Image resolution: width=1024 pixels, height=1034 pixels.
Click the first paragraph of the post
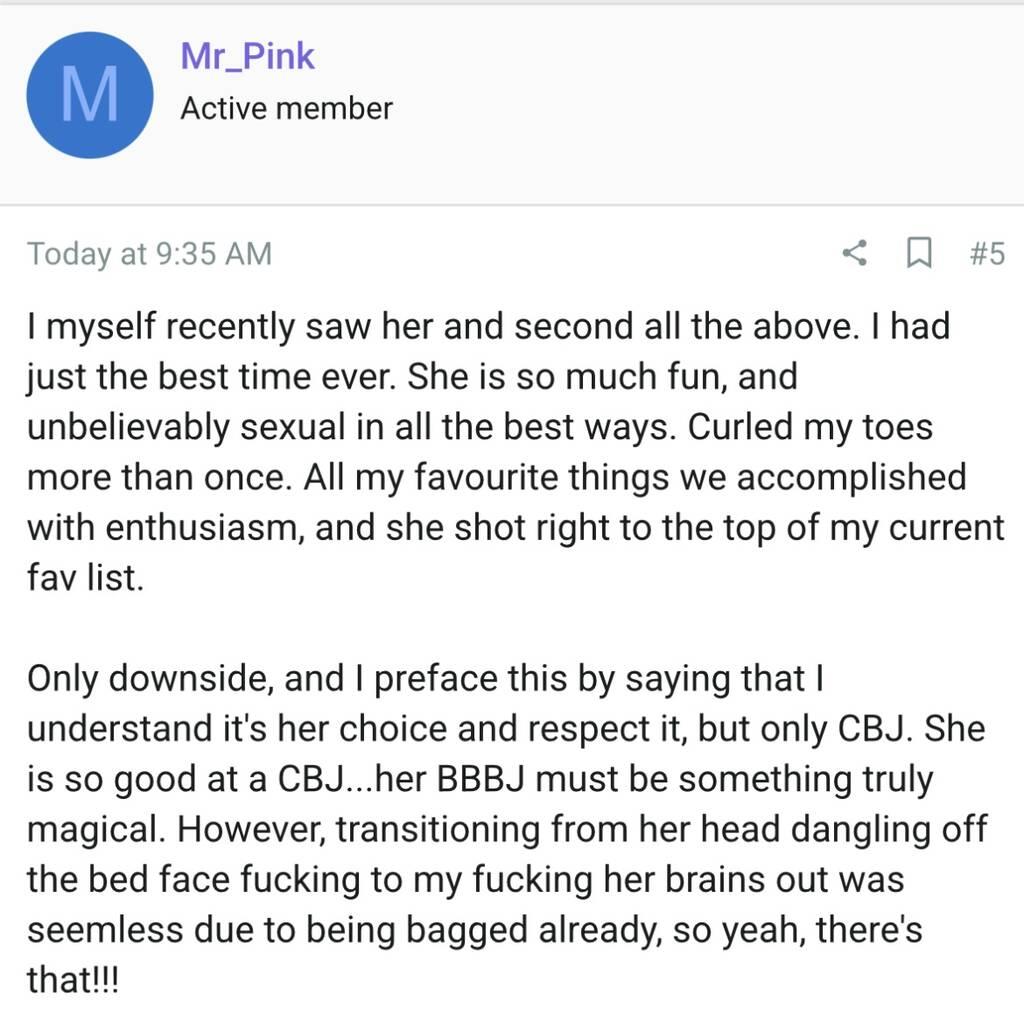[514, 452]
